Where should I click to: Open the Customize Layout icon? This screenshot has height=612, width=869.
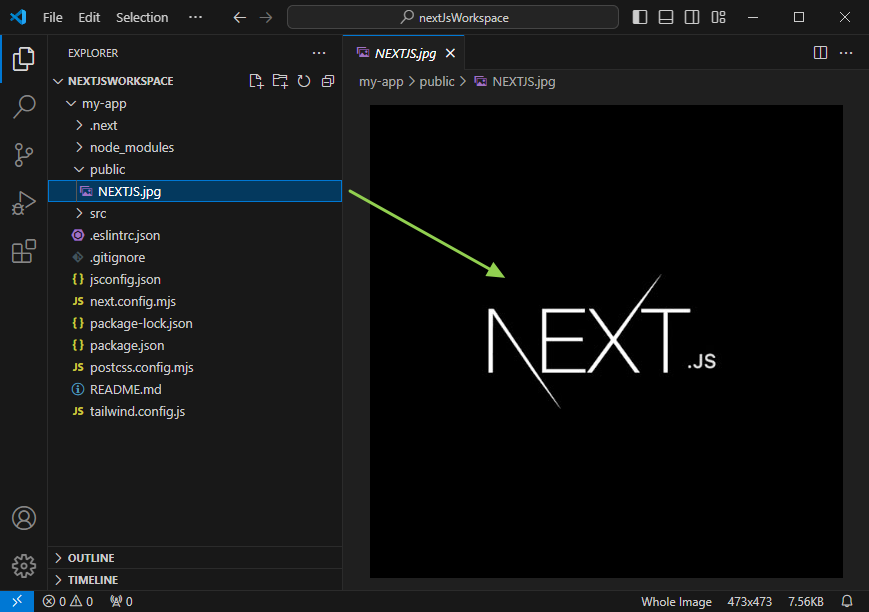pos(718,17)
